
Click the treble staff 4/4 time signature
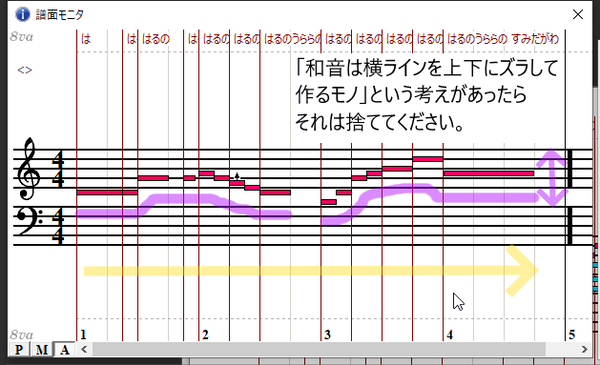[x=58, y=168]
